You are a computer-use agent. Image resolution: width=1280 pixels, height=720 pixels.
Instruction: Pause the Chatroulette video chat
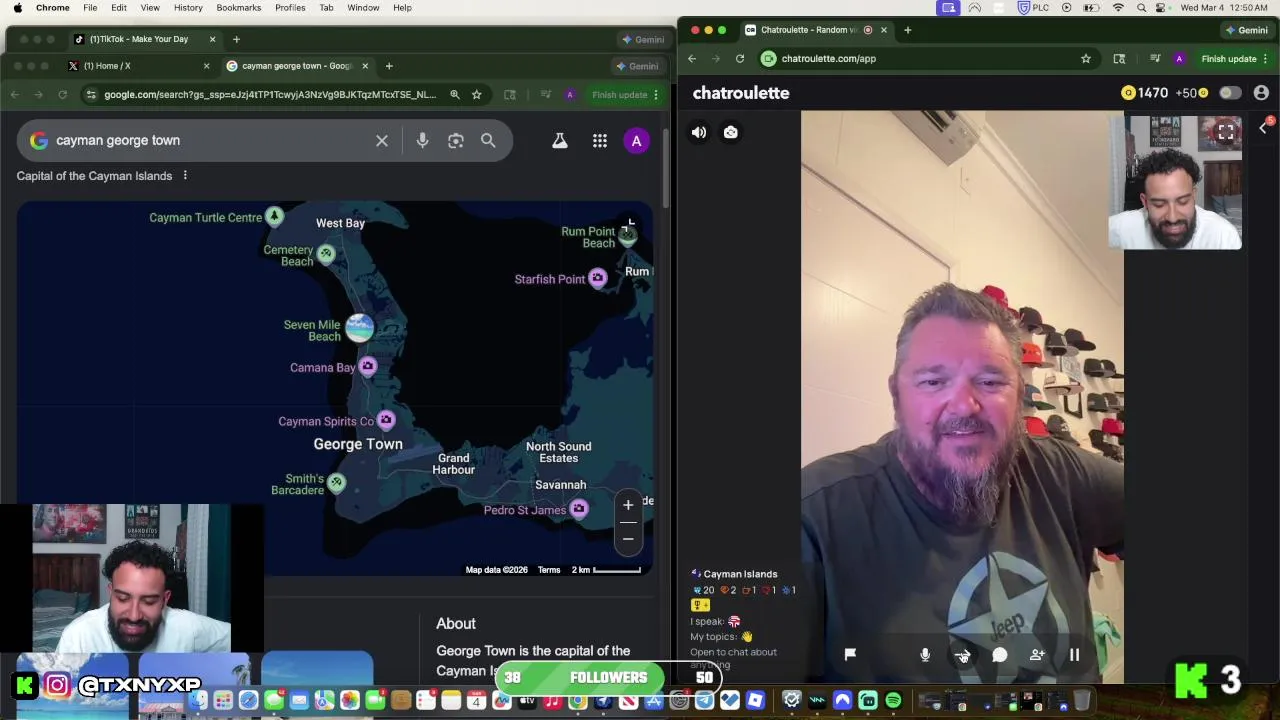pyautogui.click(x=1074, y=655)
